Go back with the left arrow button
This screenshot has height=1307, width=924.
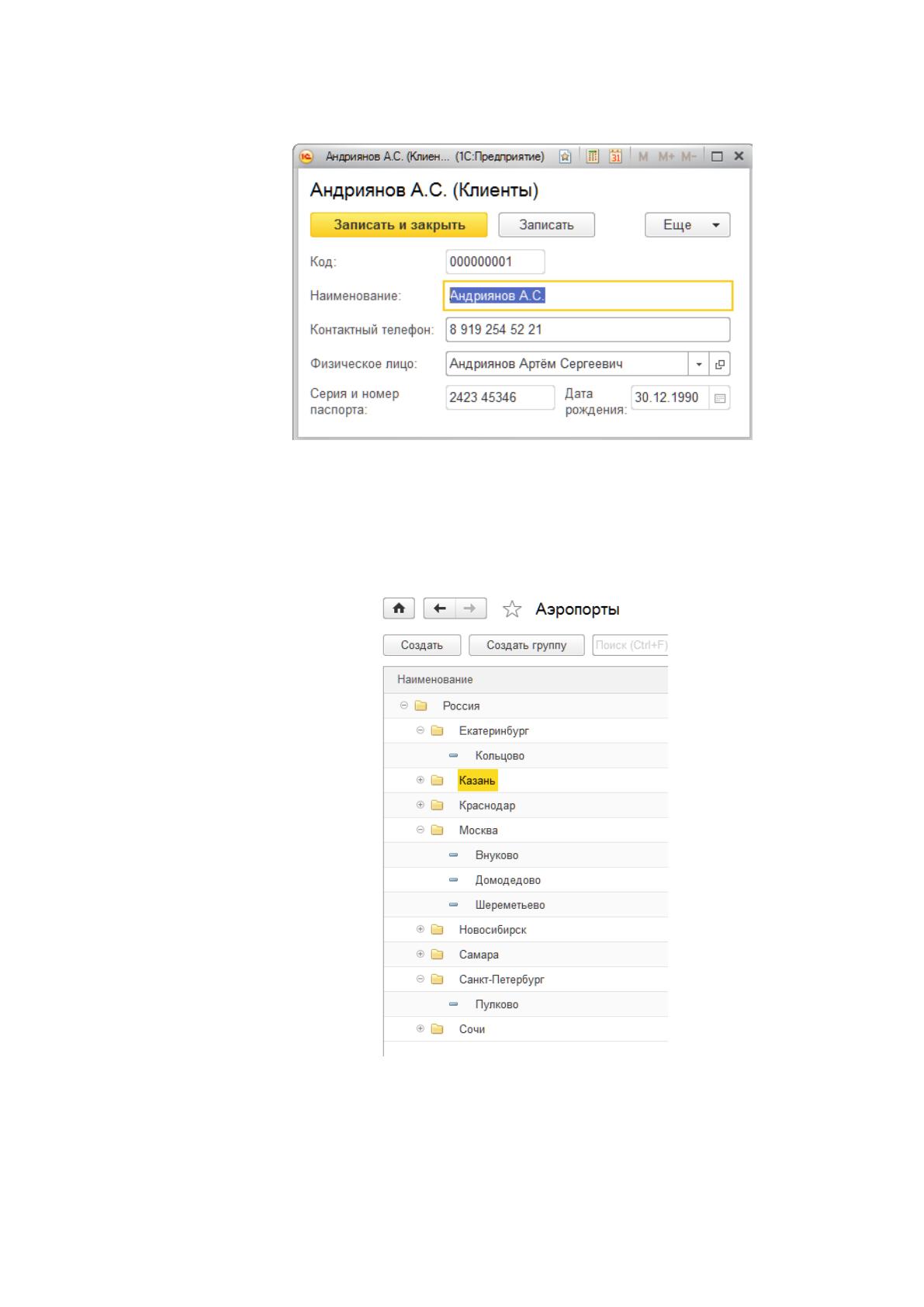(x=440, y=608)
